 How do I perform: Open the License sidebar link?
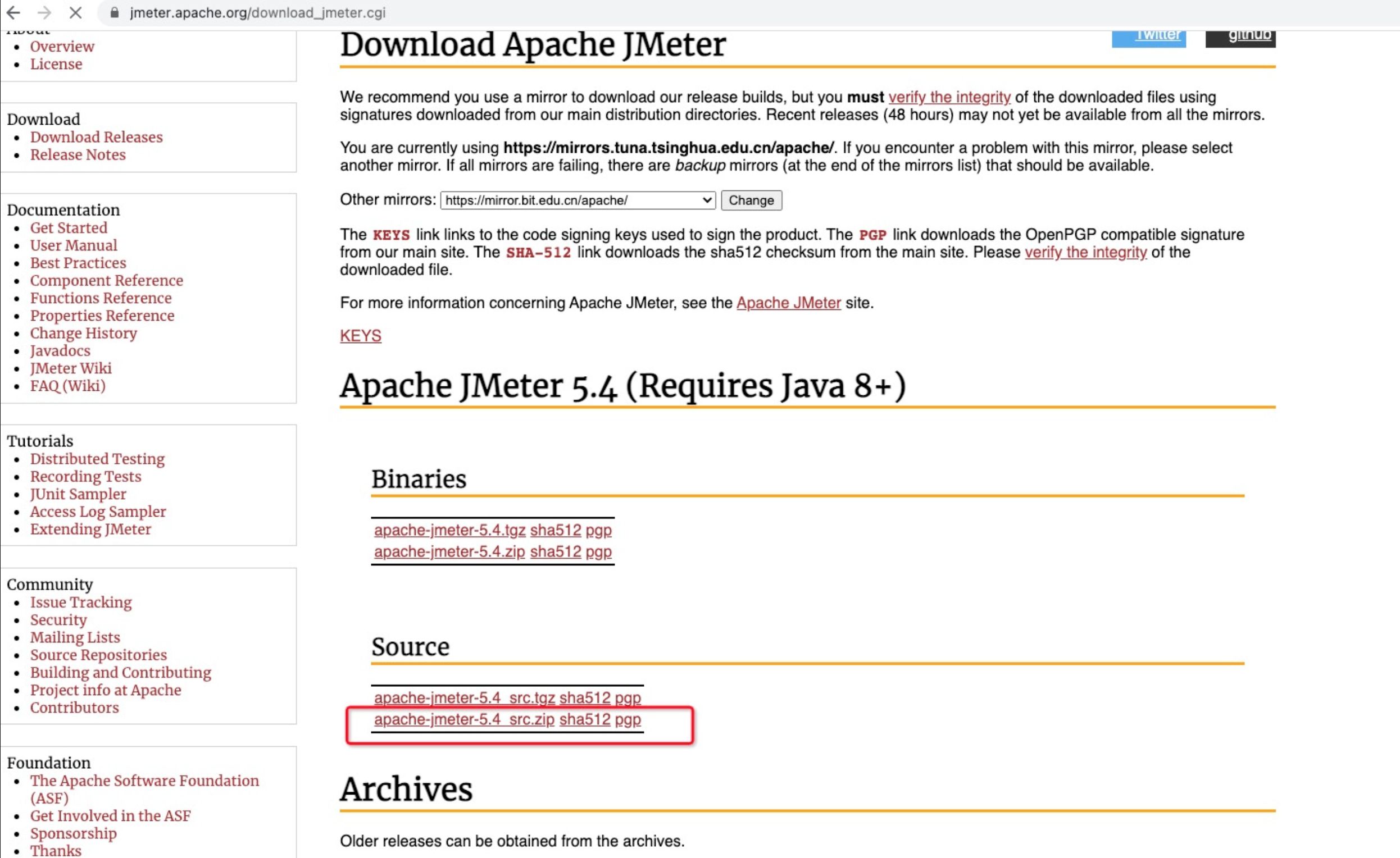coord(56,64)
